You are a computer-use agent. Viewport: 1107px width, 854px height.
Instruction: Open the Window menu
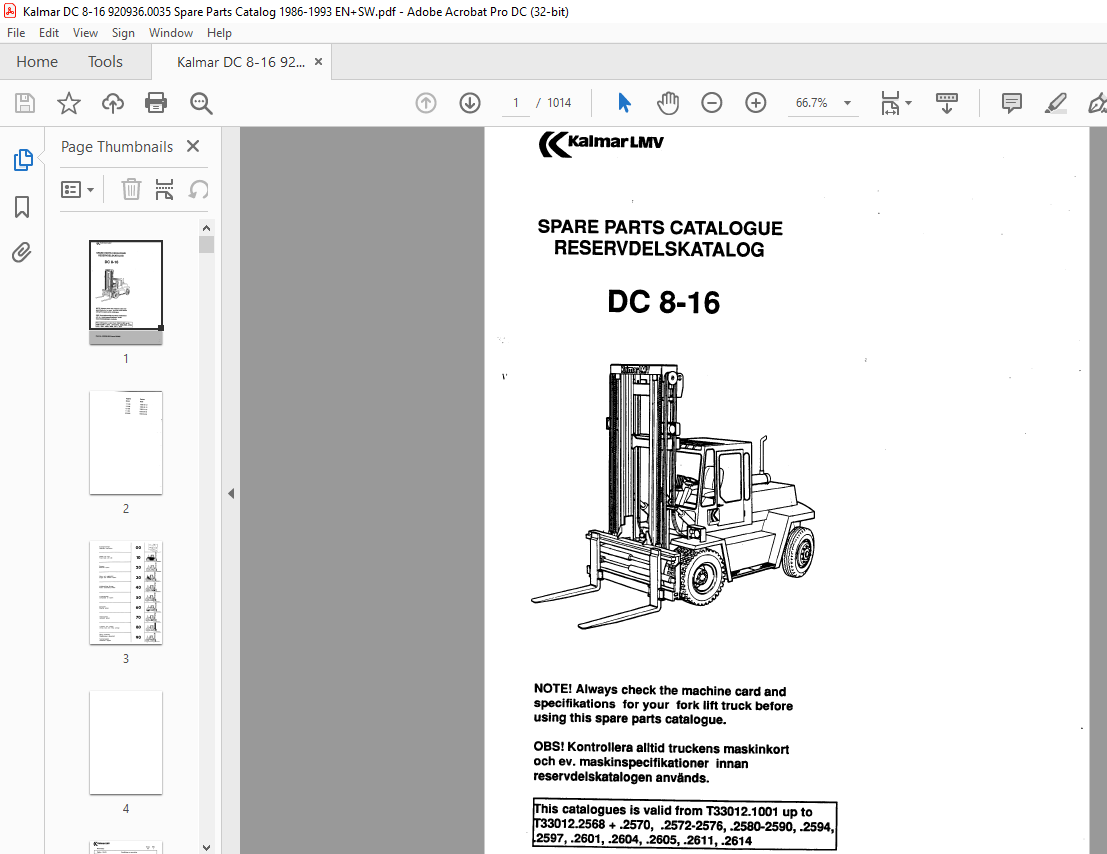(170, 32)
